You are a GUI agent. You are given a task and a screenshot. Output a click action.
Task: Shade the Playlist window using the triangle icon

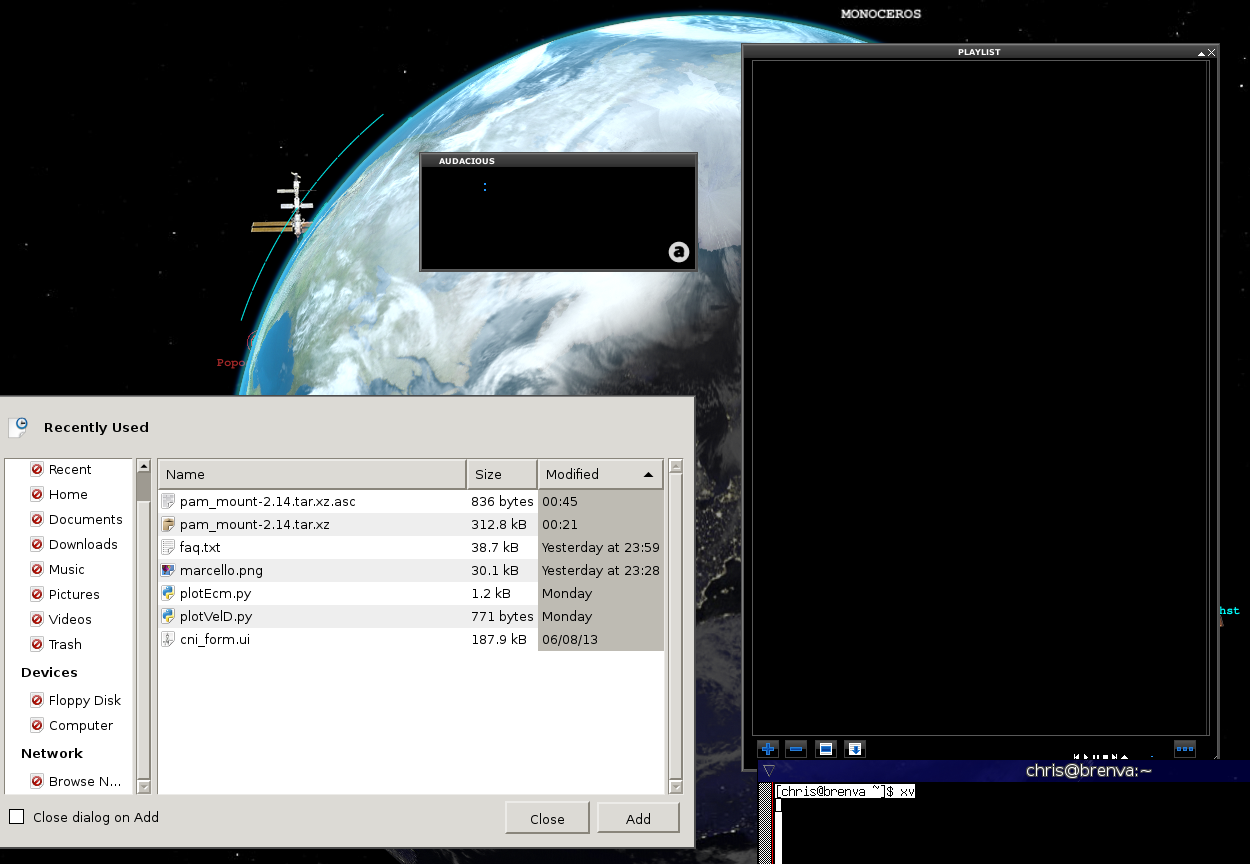click(x=1201, y=52)
